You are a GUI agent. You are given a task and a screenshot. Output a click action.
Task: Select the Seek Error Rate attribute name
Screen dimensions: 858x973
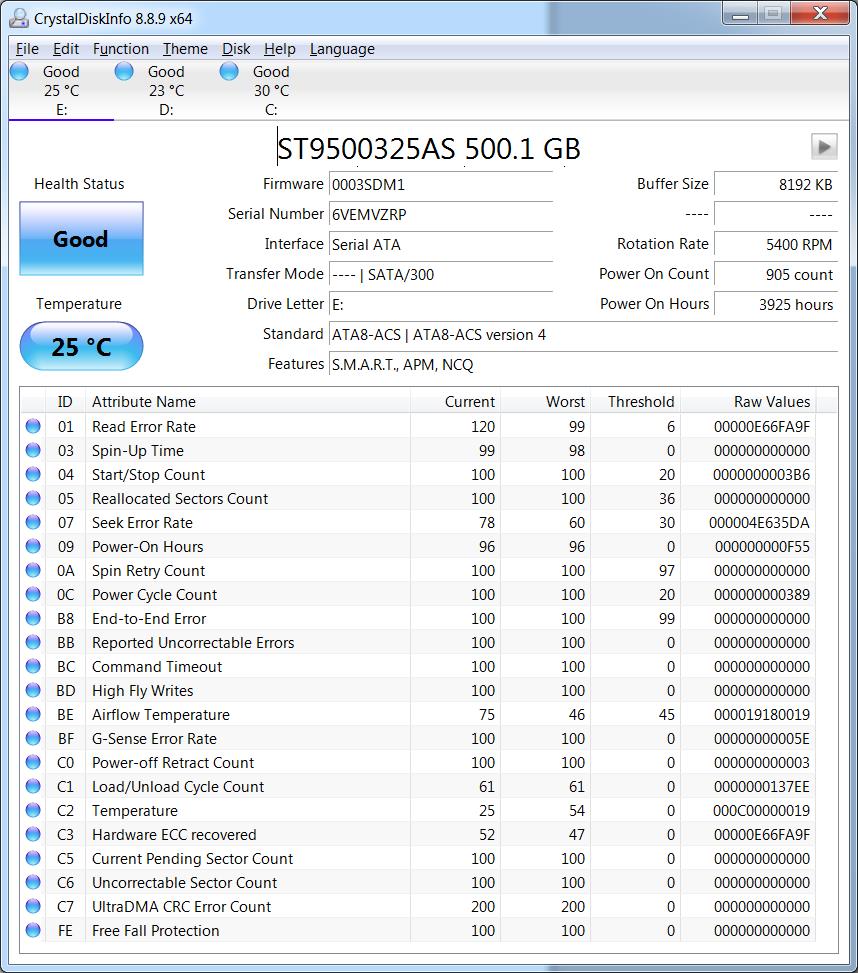[142, 523]
